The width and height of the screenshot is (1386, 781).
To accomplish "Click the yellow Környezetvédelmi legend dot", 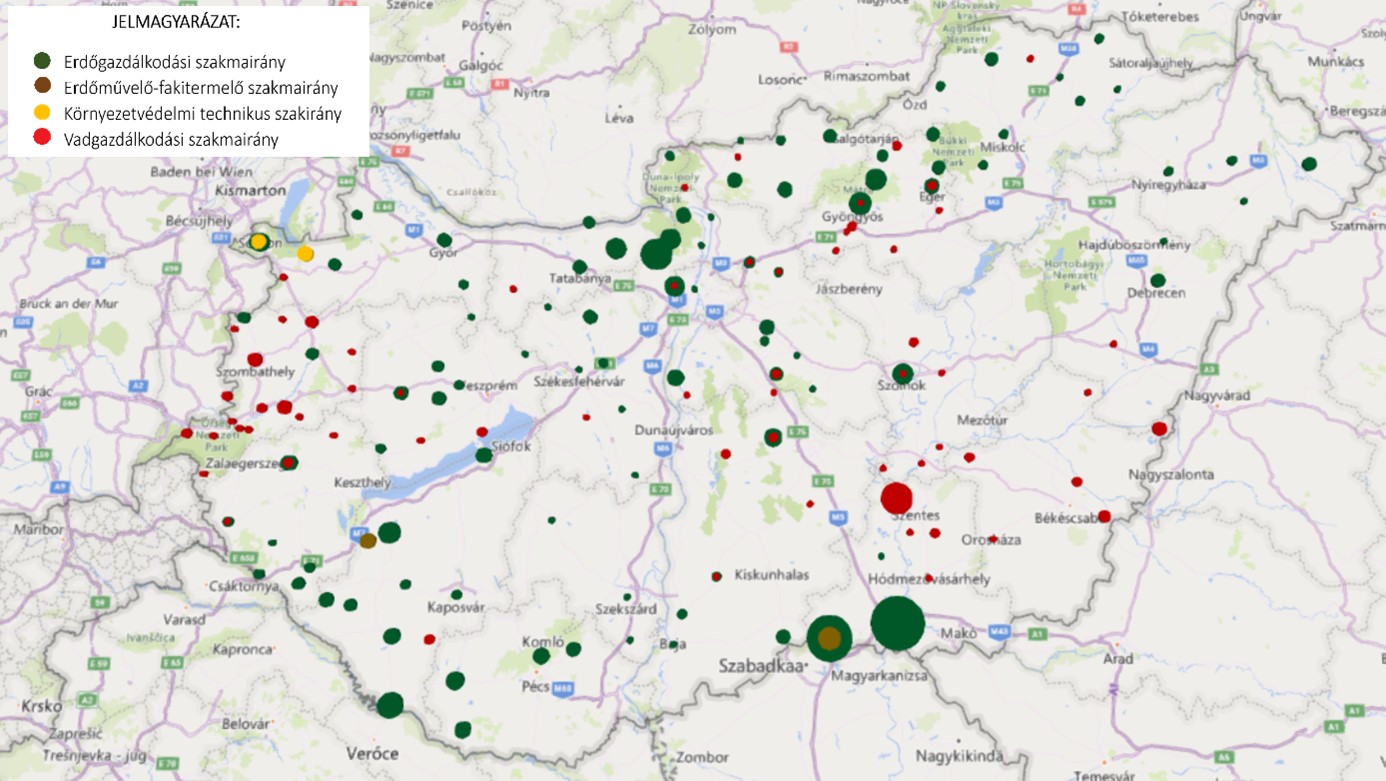I will pyautogui.click(x=42, y=113).
